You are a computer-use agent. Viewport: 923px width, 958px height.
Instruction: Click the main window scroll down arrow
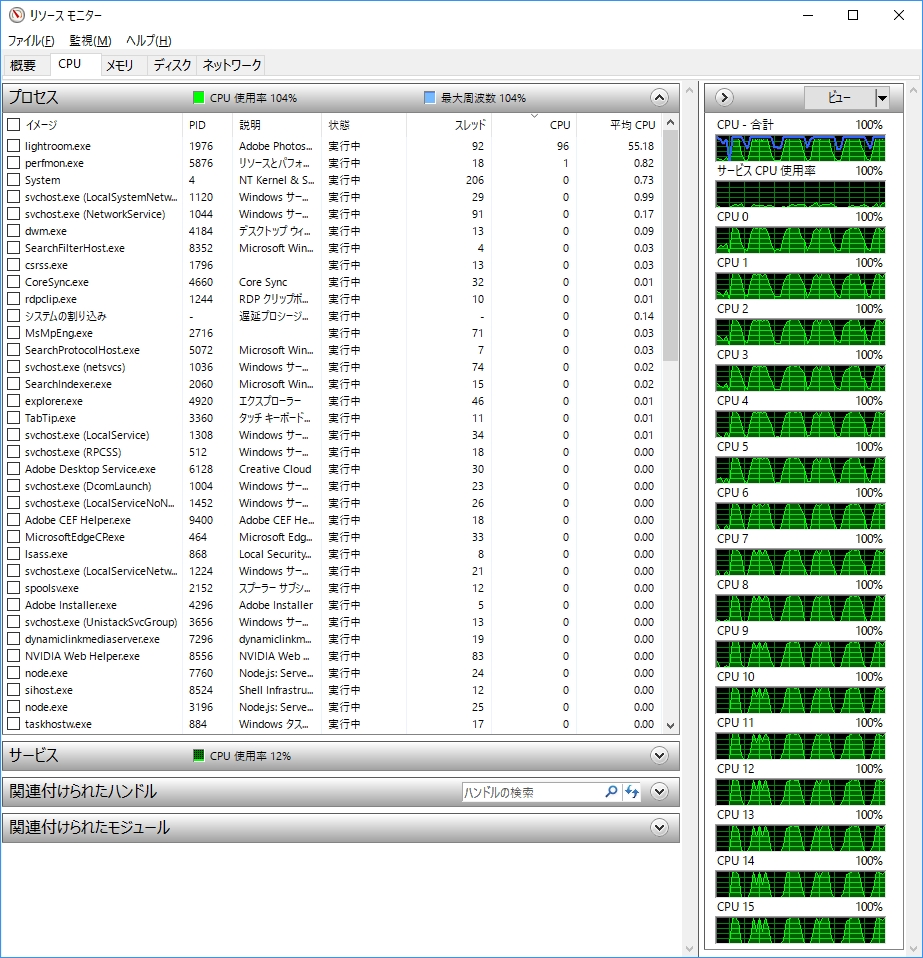coord(690,949)
